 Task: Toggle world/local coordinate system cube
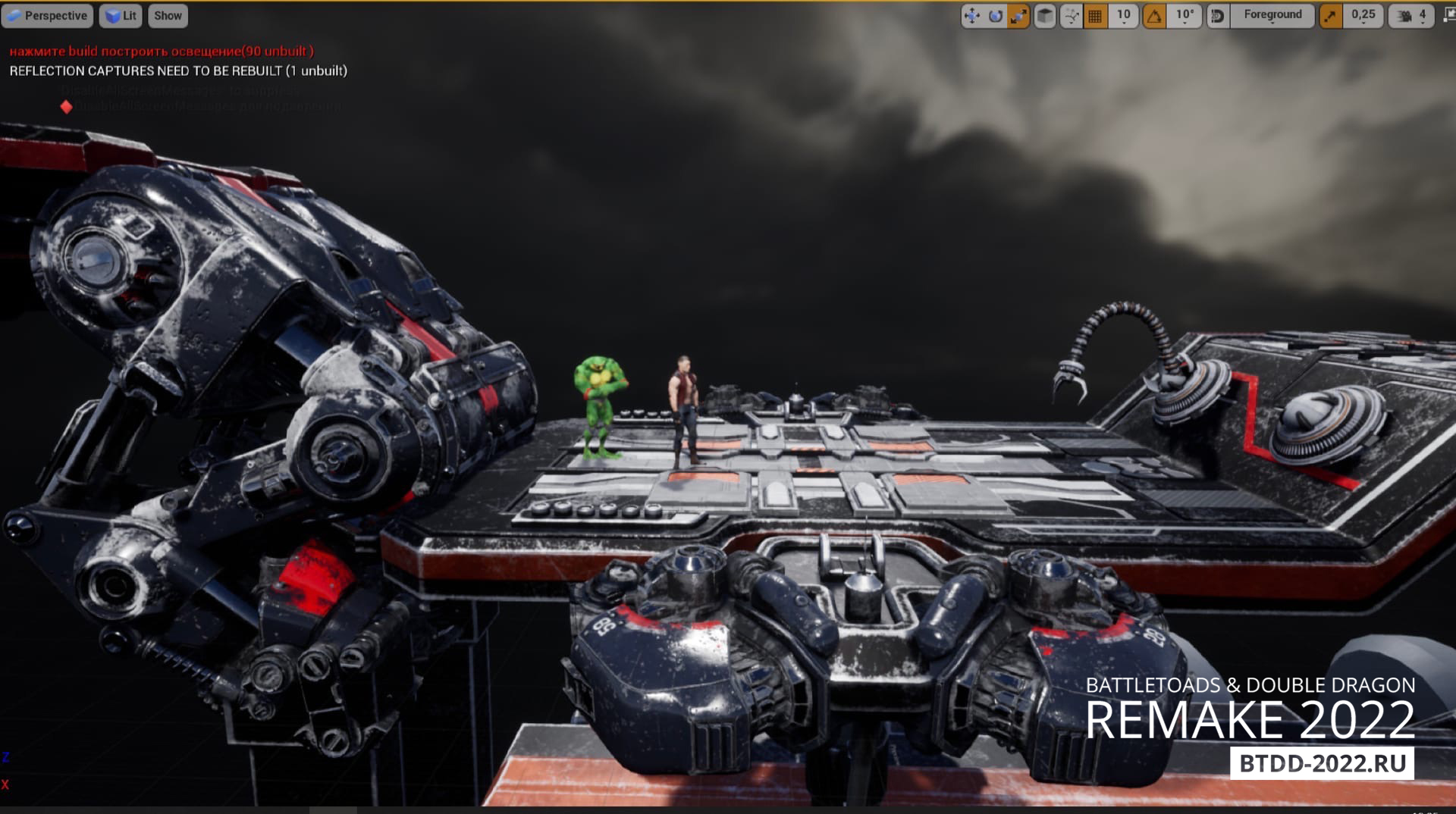tap(1045, 15)
